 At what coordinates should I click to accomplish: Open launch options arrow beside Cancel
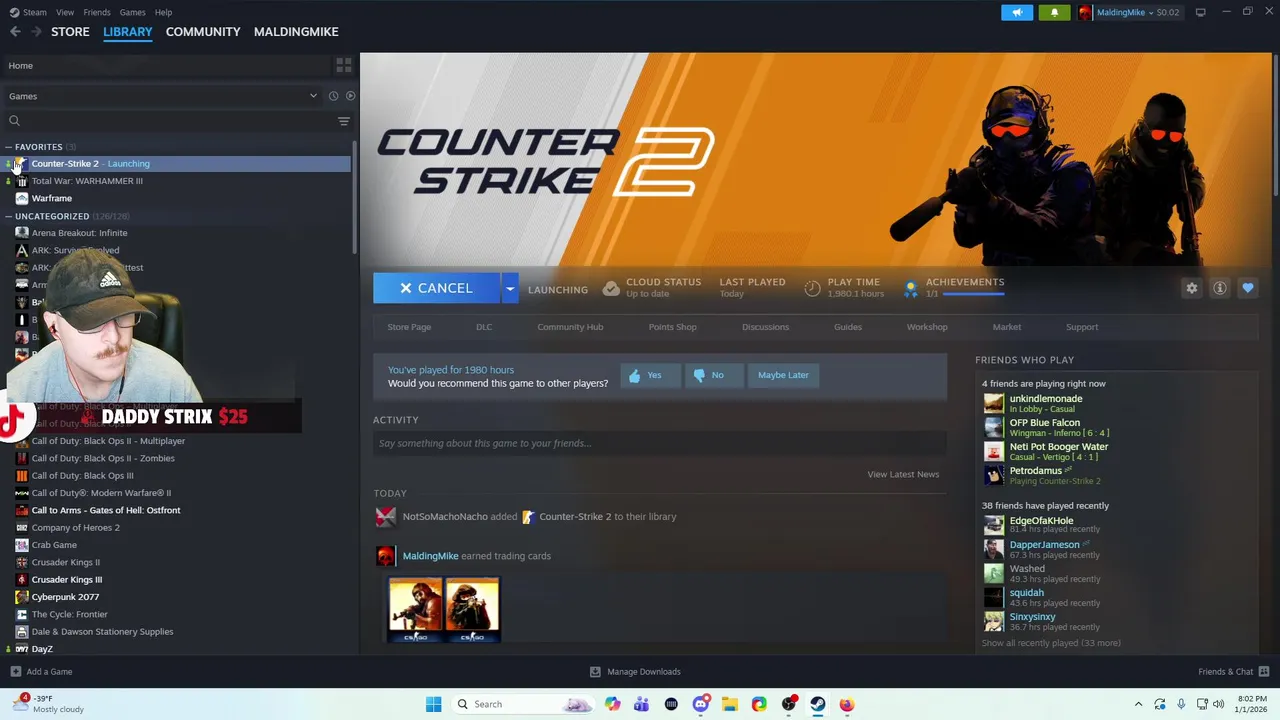[x=510, y=288]
